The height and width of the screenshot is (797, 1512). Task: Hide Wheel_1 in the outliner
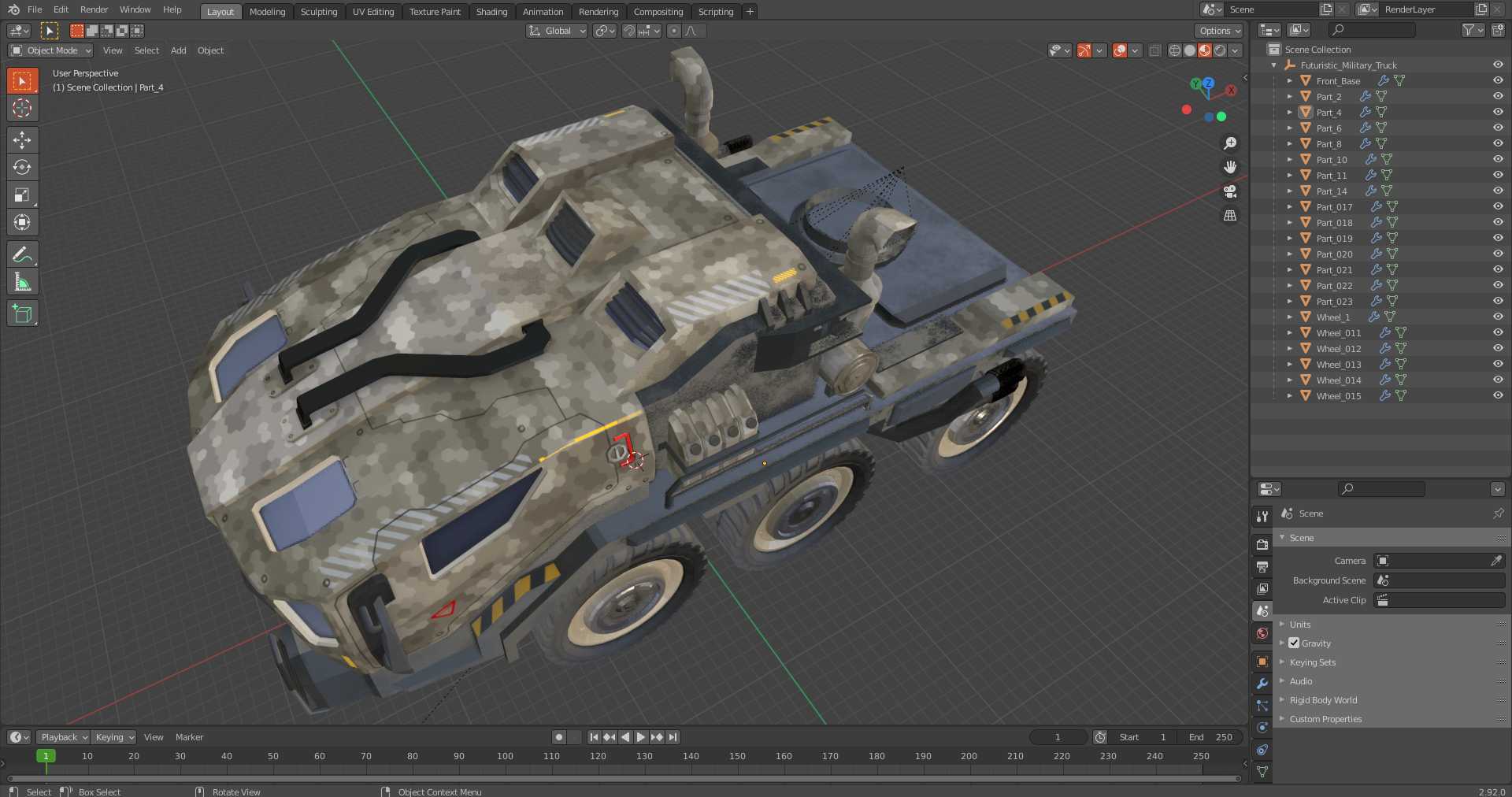coord(1498,317)
